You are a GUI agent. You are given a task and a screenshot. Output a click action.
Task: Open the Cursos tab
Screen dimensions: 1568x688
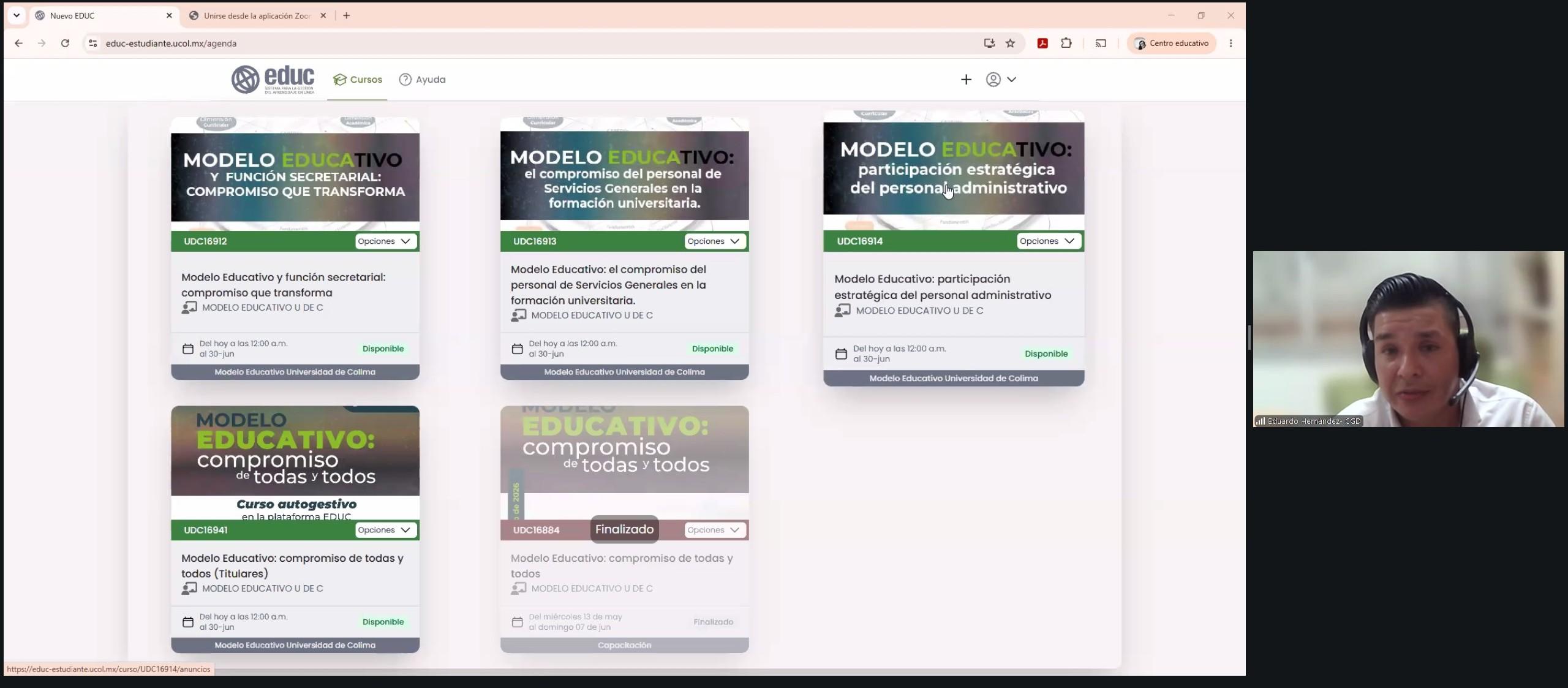(x=358, y=80)
